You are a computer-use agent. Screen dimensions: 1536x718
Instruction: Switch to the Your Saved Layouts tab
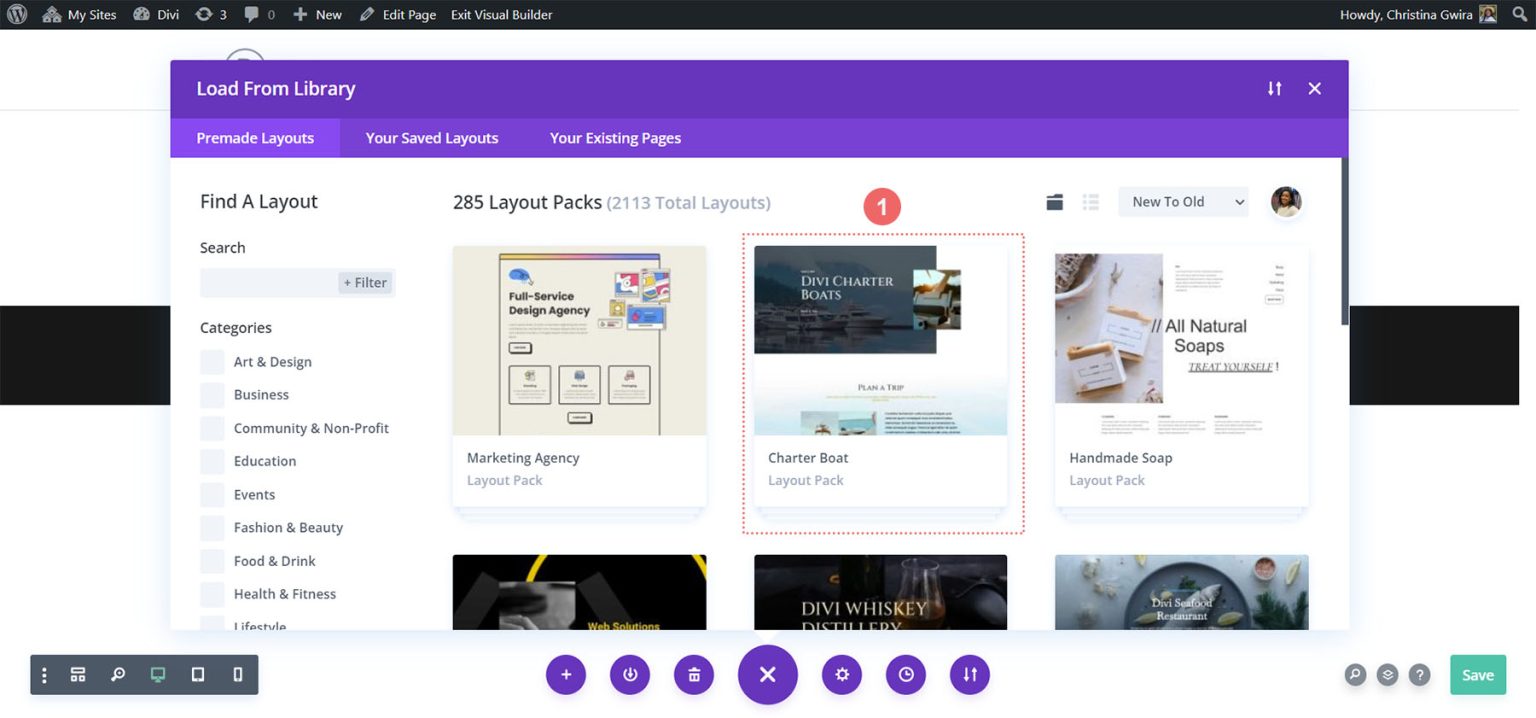coord(430,137)
